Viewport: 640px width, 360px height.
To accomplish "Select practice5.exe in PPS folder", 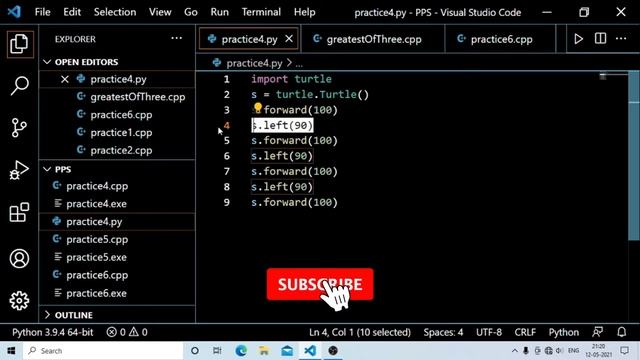I will [96, 258].
